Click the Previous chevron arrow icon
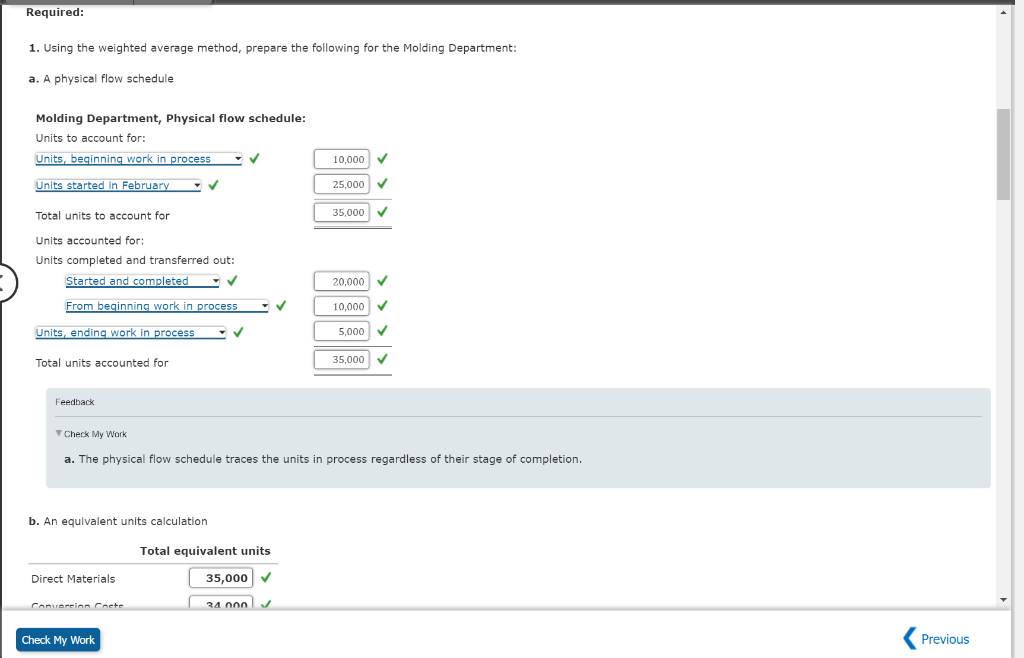1024x658 pixels. pos(909,638)
